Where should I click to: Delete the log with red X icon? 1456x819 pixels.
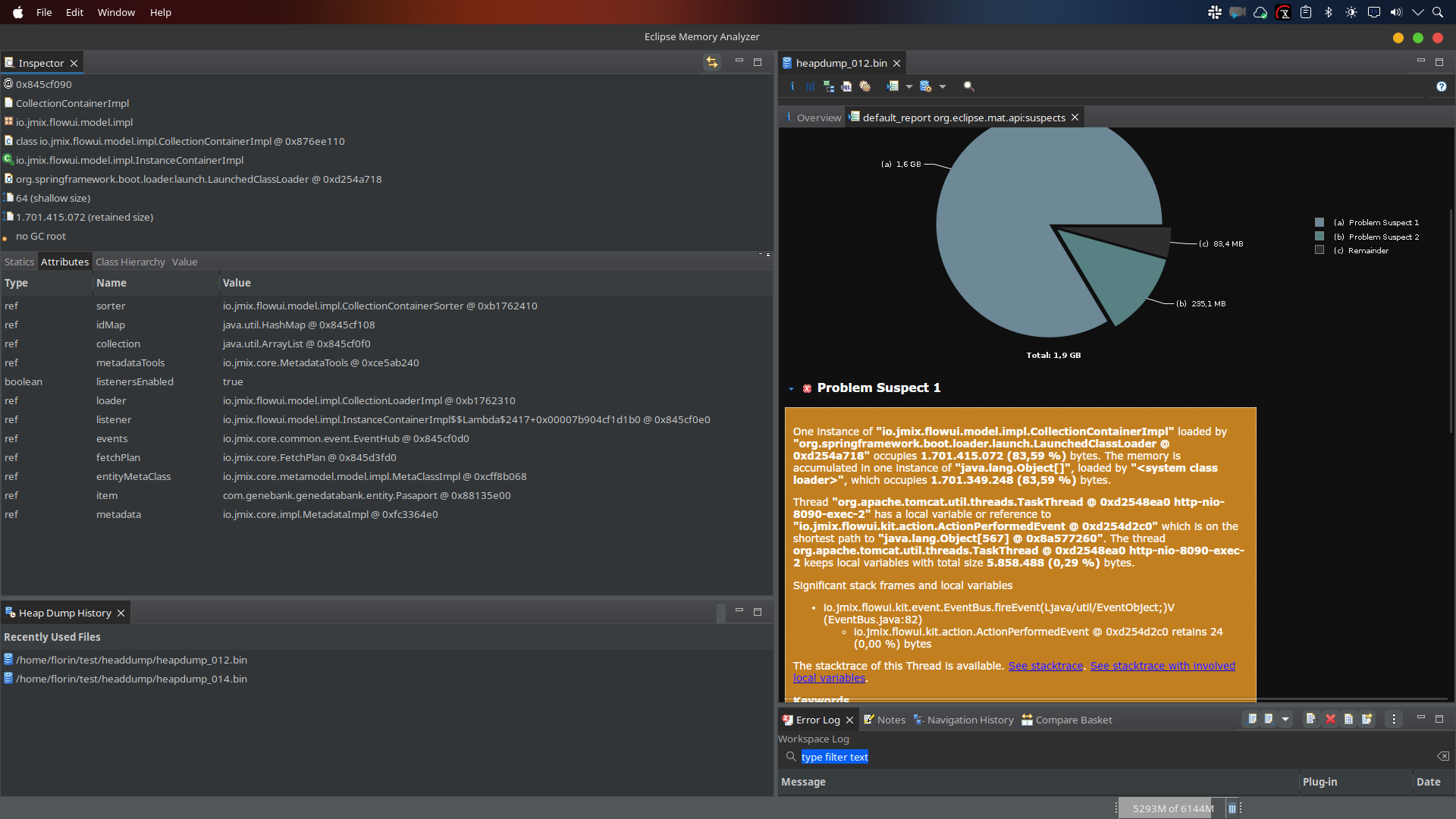tap(1330, 719)
